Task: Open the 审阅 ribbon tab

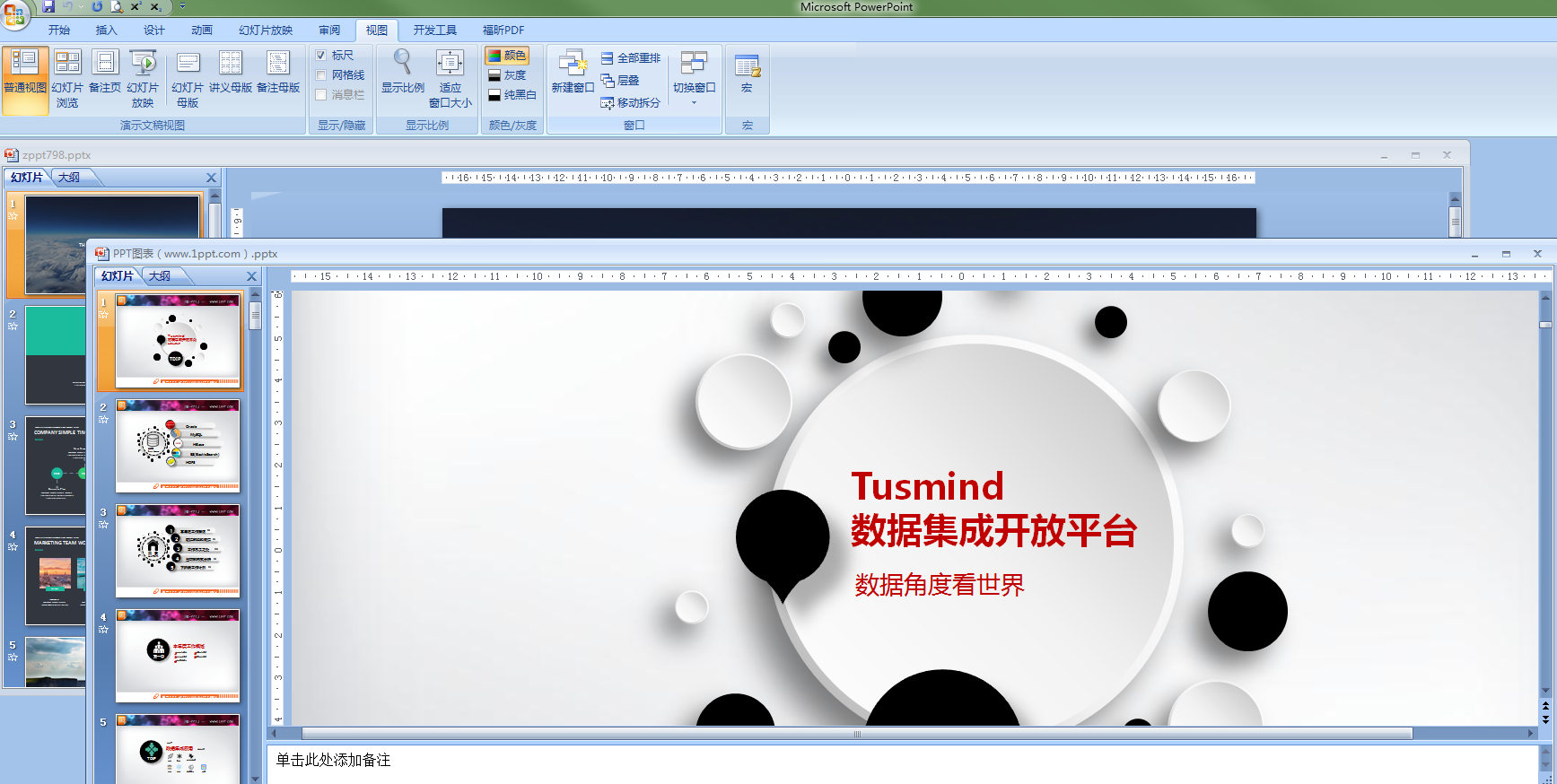Action: pyautogui.click(x=329, y=30)
